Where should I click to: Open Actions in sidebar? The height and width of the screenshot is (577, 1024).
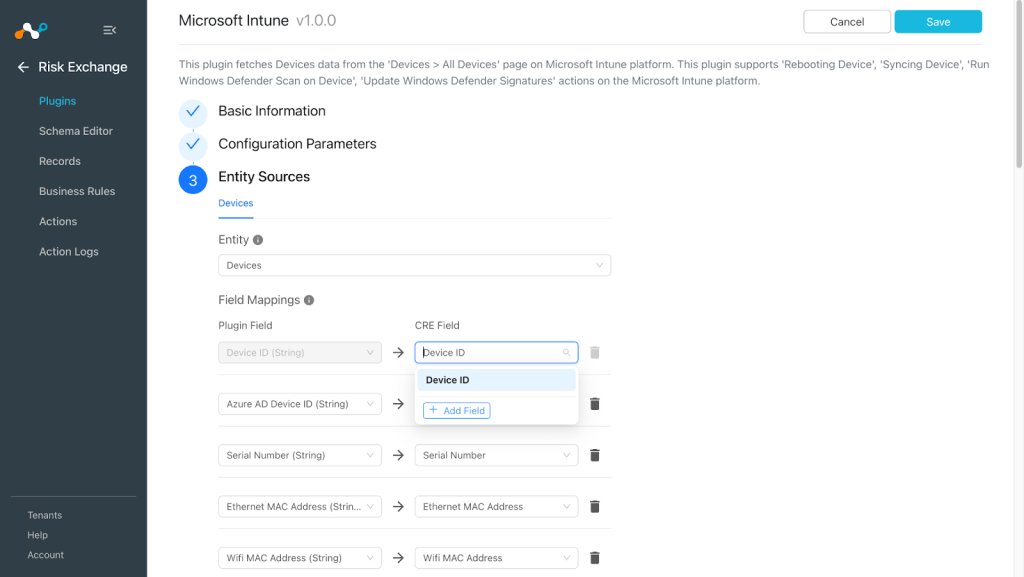[x=57, y=221]
